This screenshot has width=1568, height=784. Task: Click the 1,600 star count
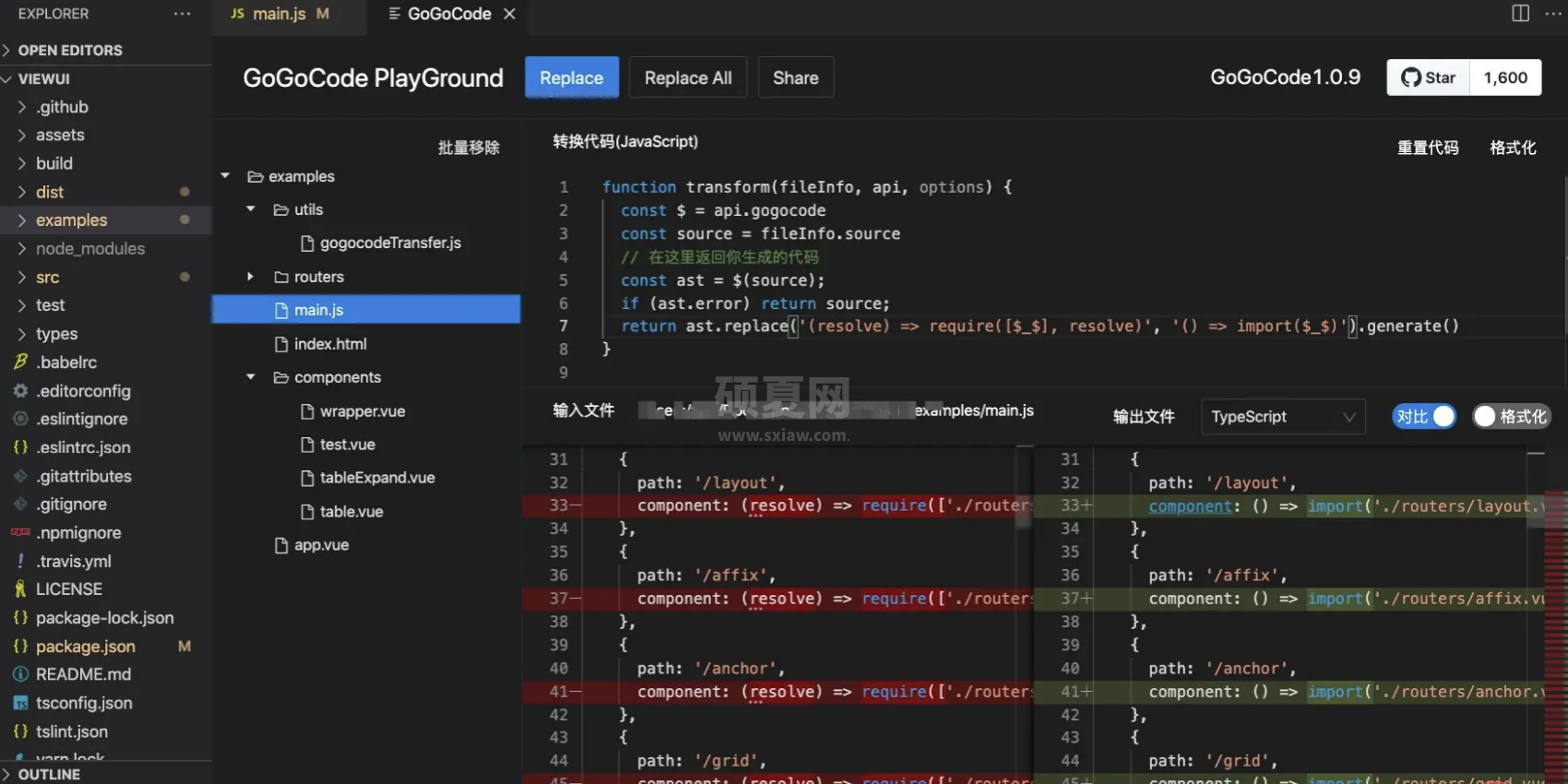1505,77
